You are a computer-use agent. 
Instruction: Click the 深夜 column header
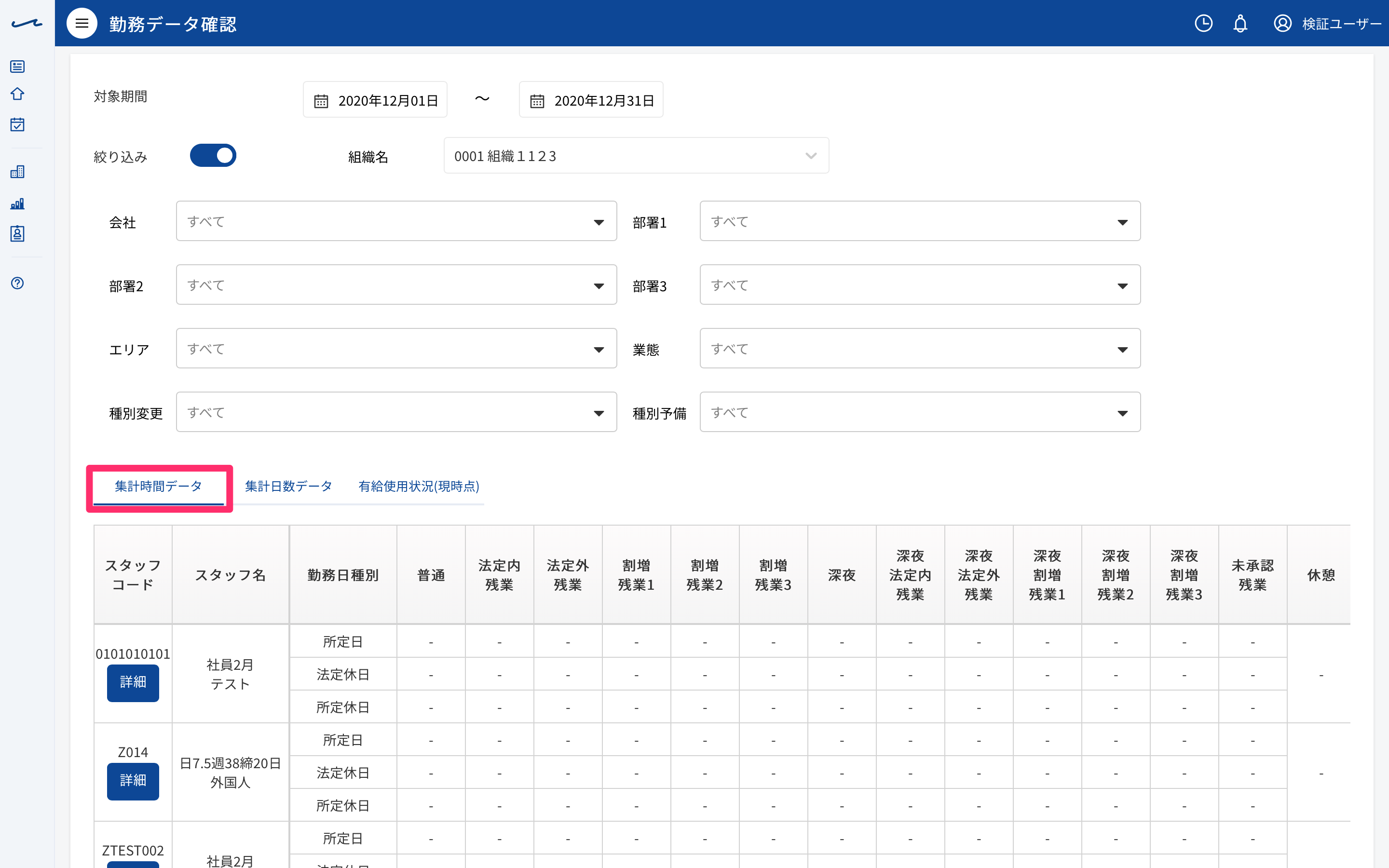coord(842,575)
